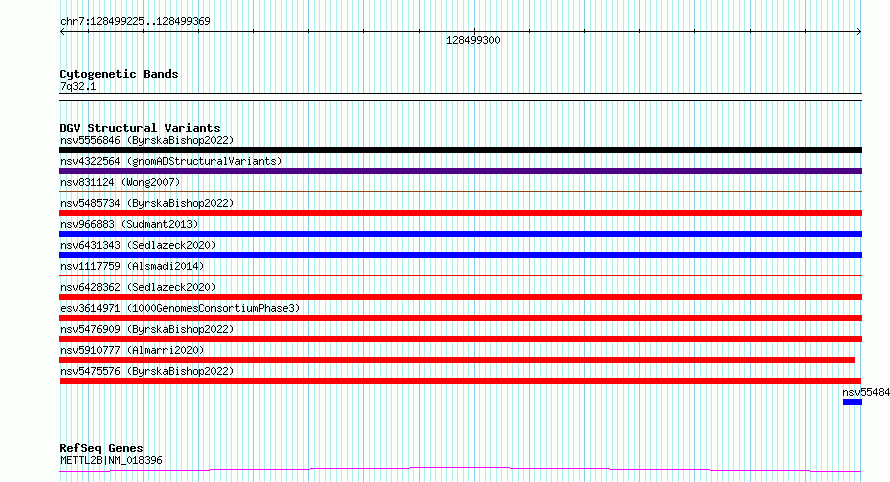
Task: Select the nsv5475576 (ByrskaBishop2022) label
Action: pyautogui.click(x=147, y=371)
